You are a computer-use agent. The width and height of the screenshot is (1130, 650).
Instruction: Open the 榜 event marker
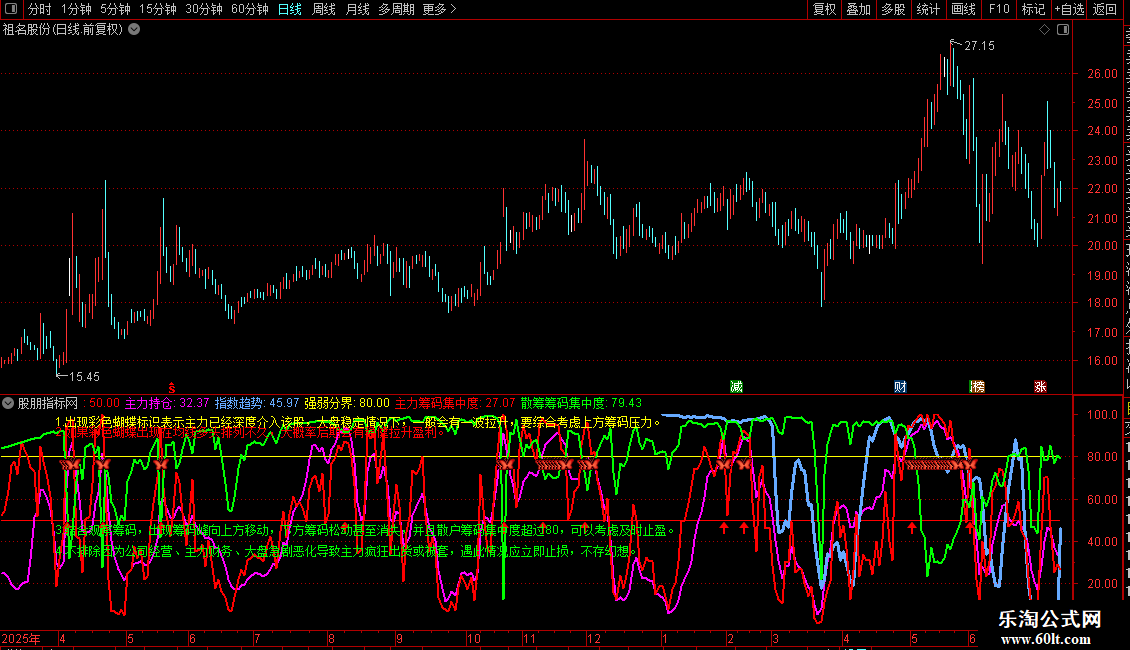coord(977,387)
